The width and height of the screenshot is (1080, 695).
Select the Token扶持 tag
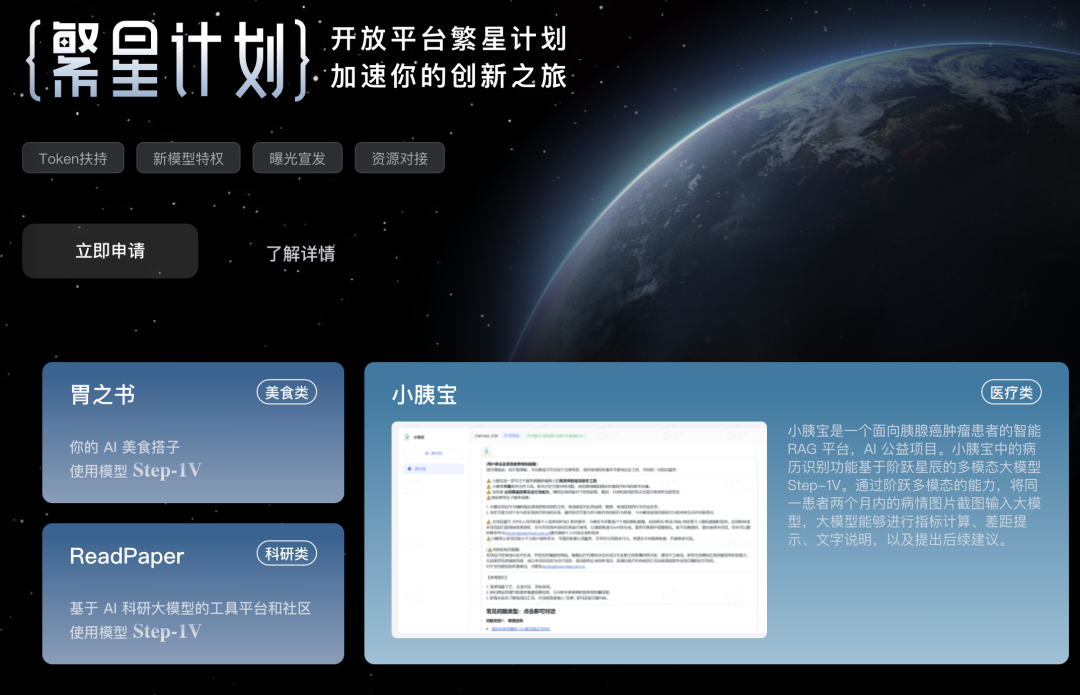coord(73,158)
